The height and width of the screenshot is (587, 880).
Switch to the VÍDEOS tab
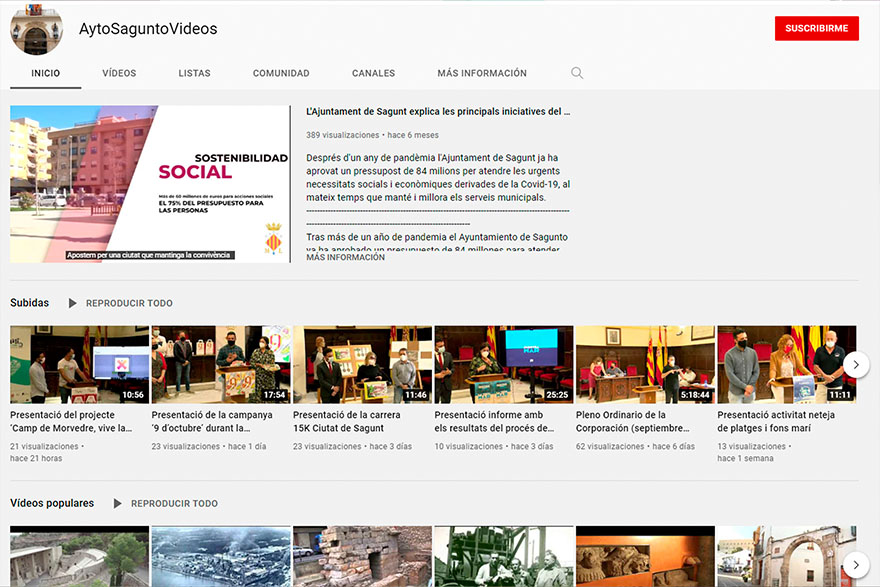(x=118, y=72)
